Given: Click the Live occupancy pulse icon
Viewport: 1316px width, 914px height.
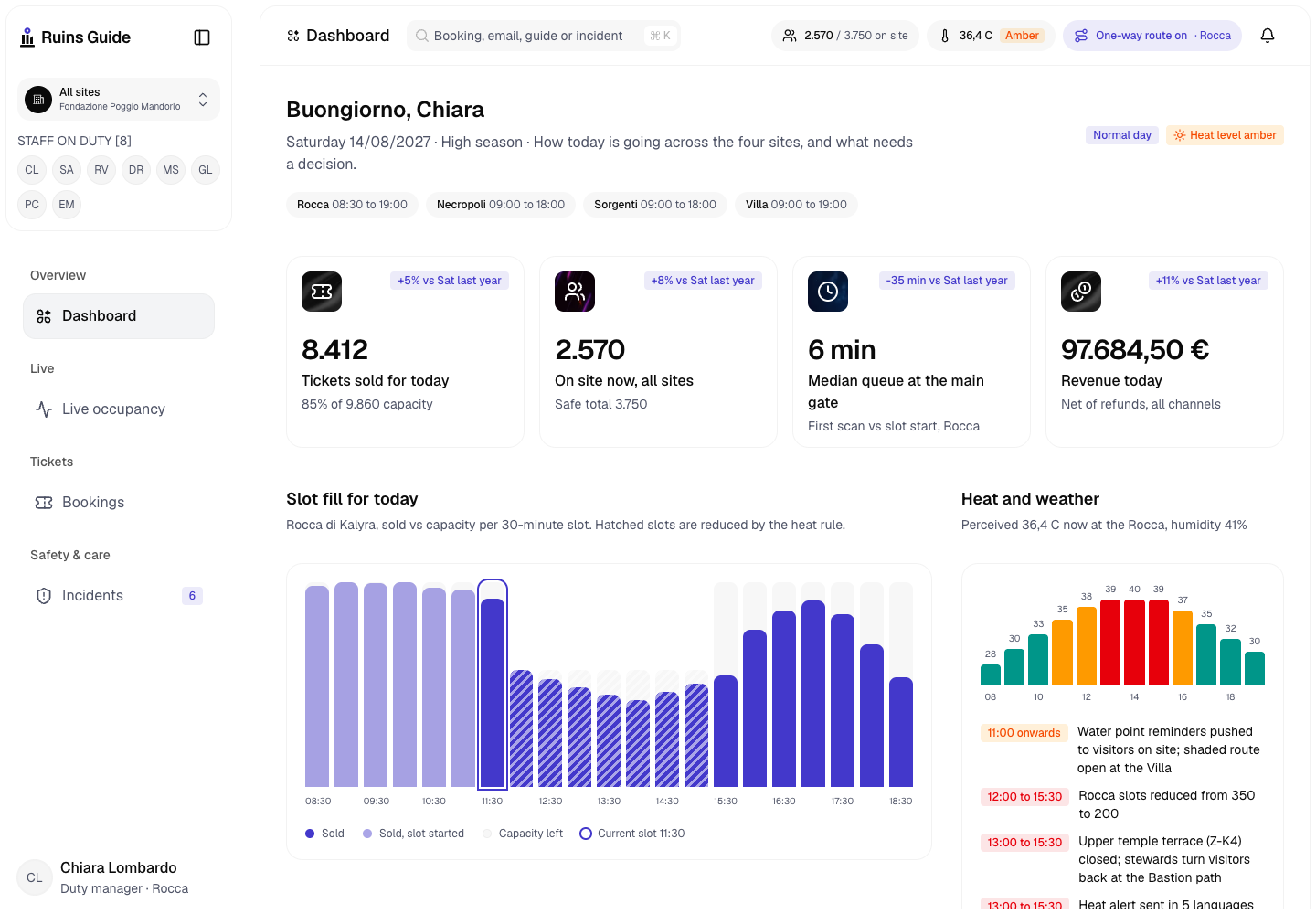Looking at the screenshot, I should click(44, 409).
